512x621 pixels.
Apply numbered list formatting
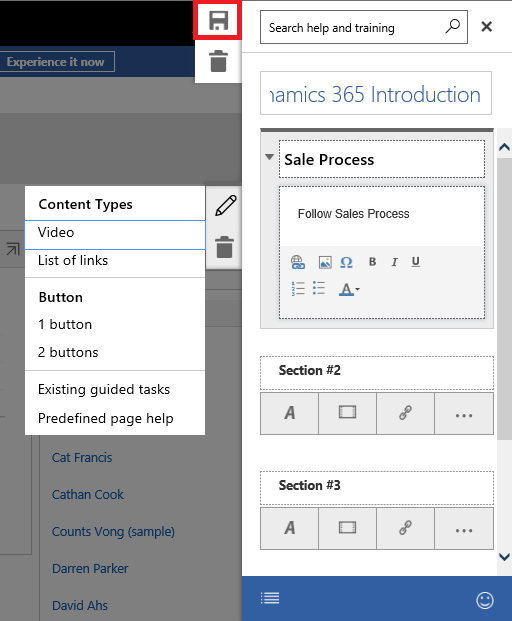point(298,289)
